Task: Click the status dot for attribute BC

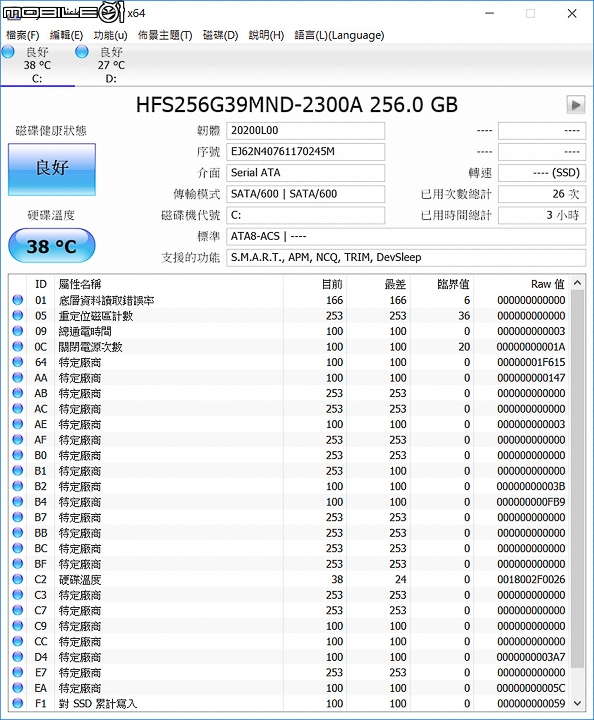Action: [18, 548]
